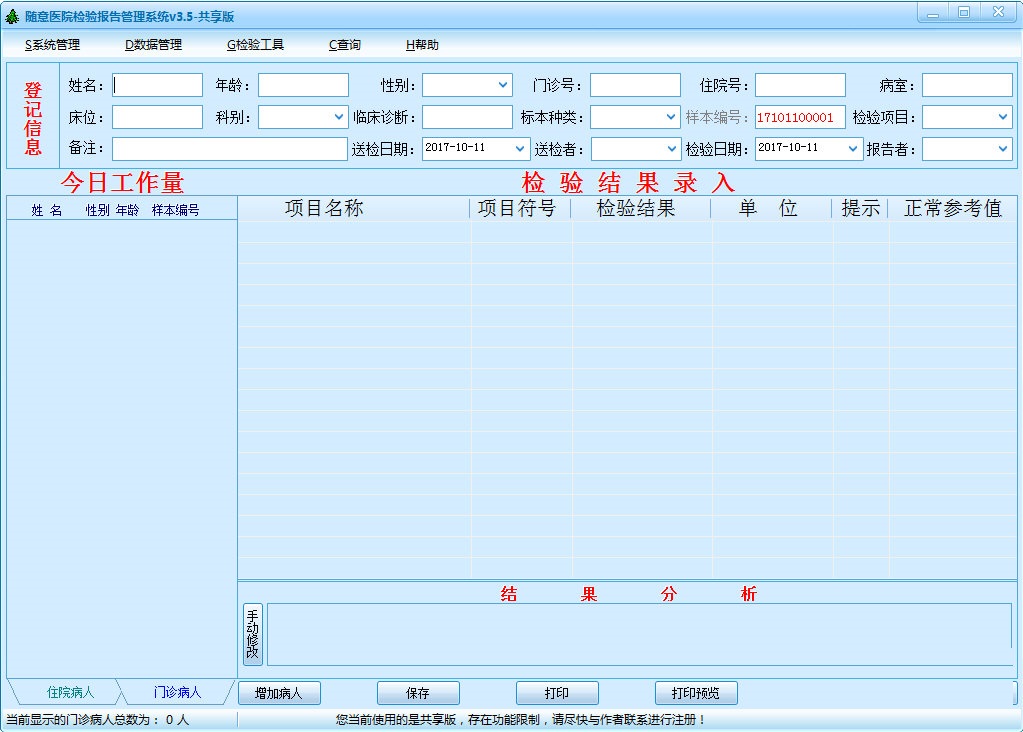This screenshot has width=1023, height=732.
Task: Click the 手动修改 vertical button
Action: click(x=252, y=634)
